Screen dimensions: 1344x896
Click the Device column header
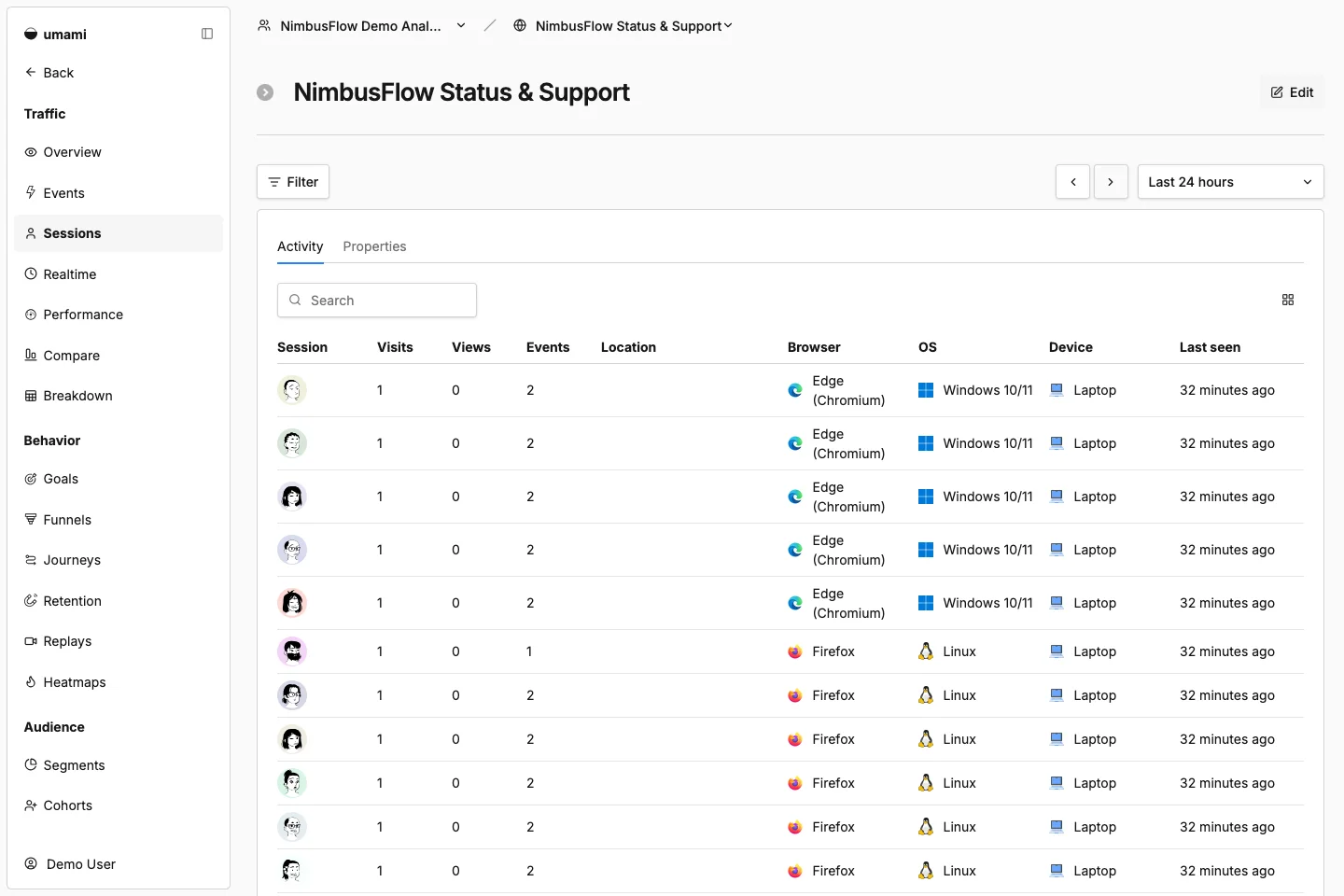1071,347
